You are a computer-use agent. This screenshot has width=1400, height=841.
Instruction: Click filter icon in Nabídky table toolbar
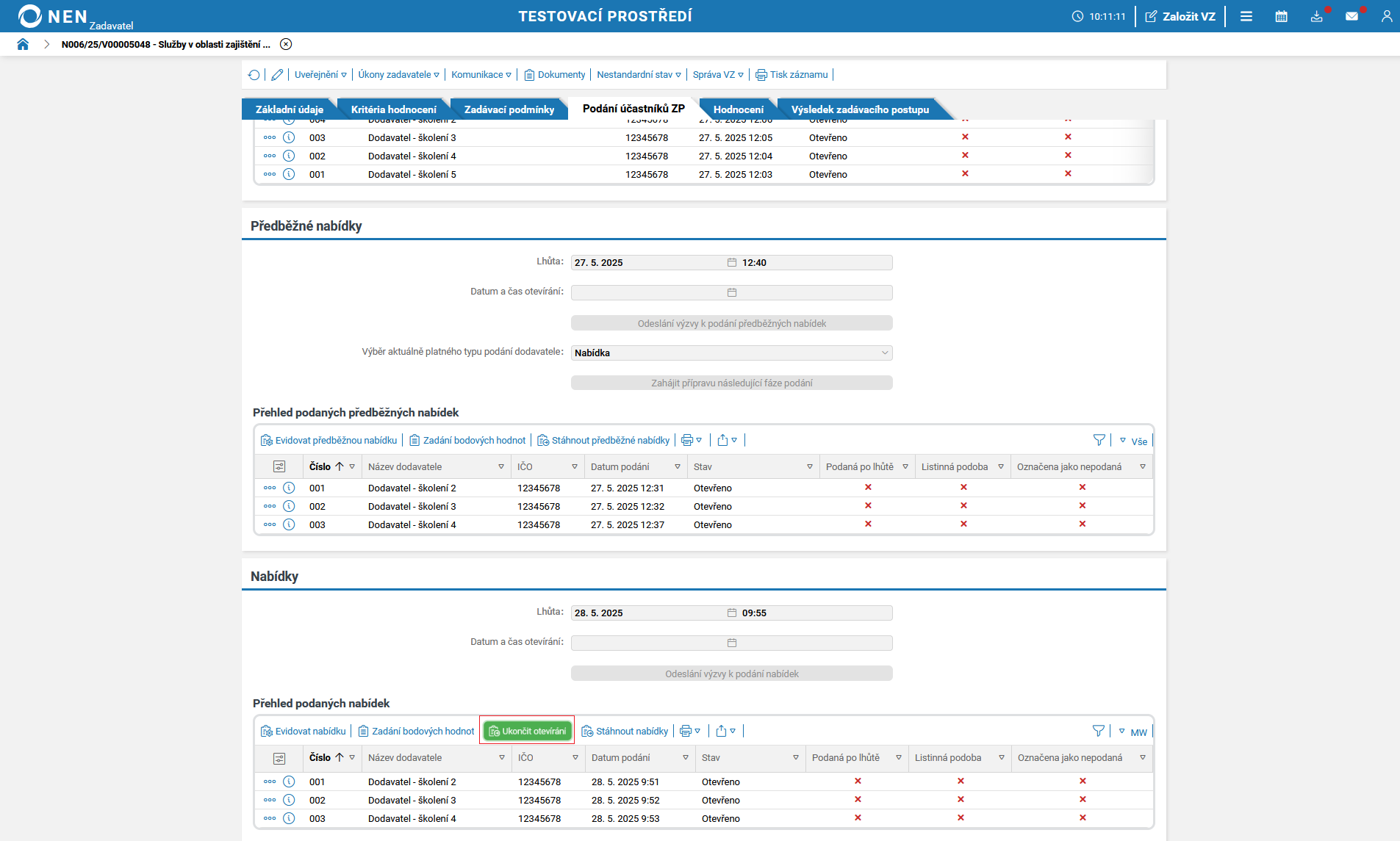tap(1098, 731)
